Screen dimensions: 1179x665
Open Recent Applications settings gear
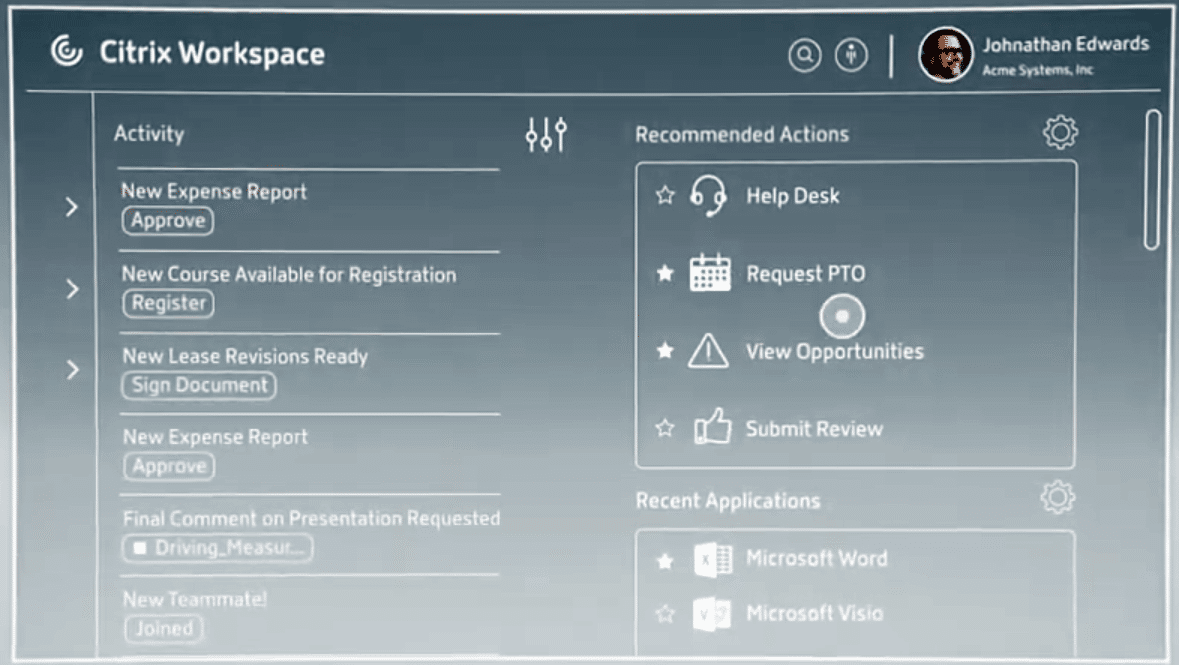pyautogui.click(x=1058, y=497)
